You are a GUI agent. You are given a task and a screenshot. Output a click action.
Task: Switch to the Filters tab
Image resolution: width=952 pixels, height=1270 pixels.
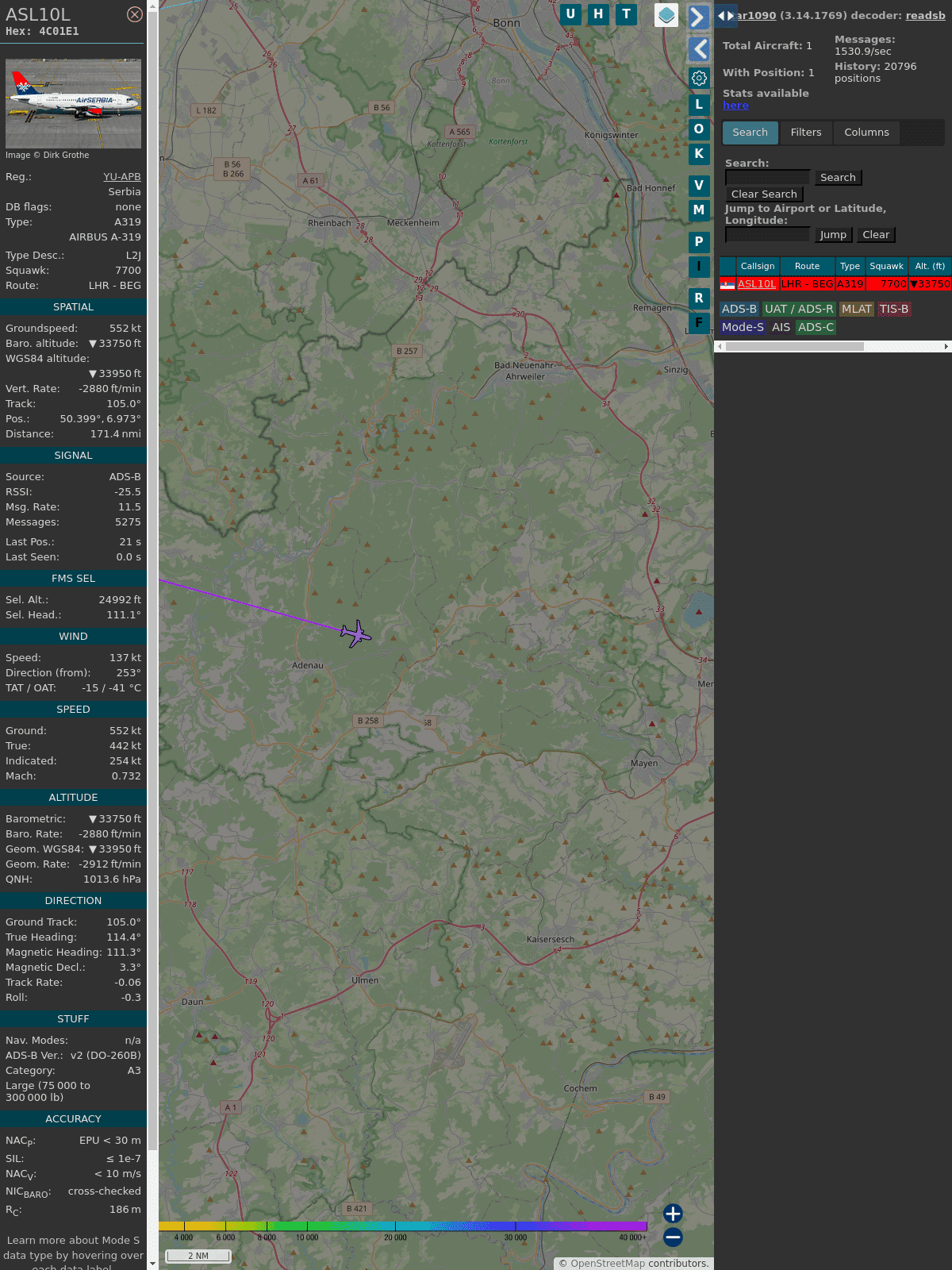pos(805,133)
